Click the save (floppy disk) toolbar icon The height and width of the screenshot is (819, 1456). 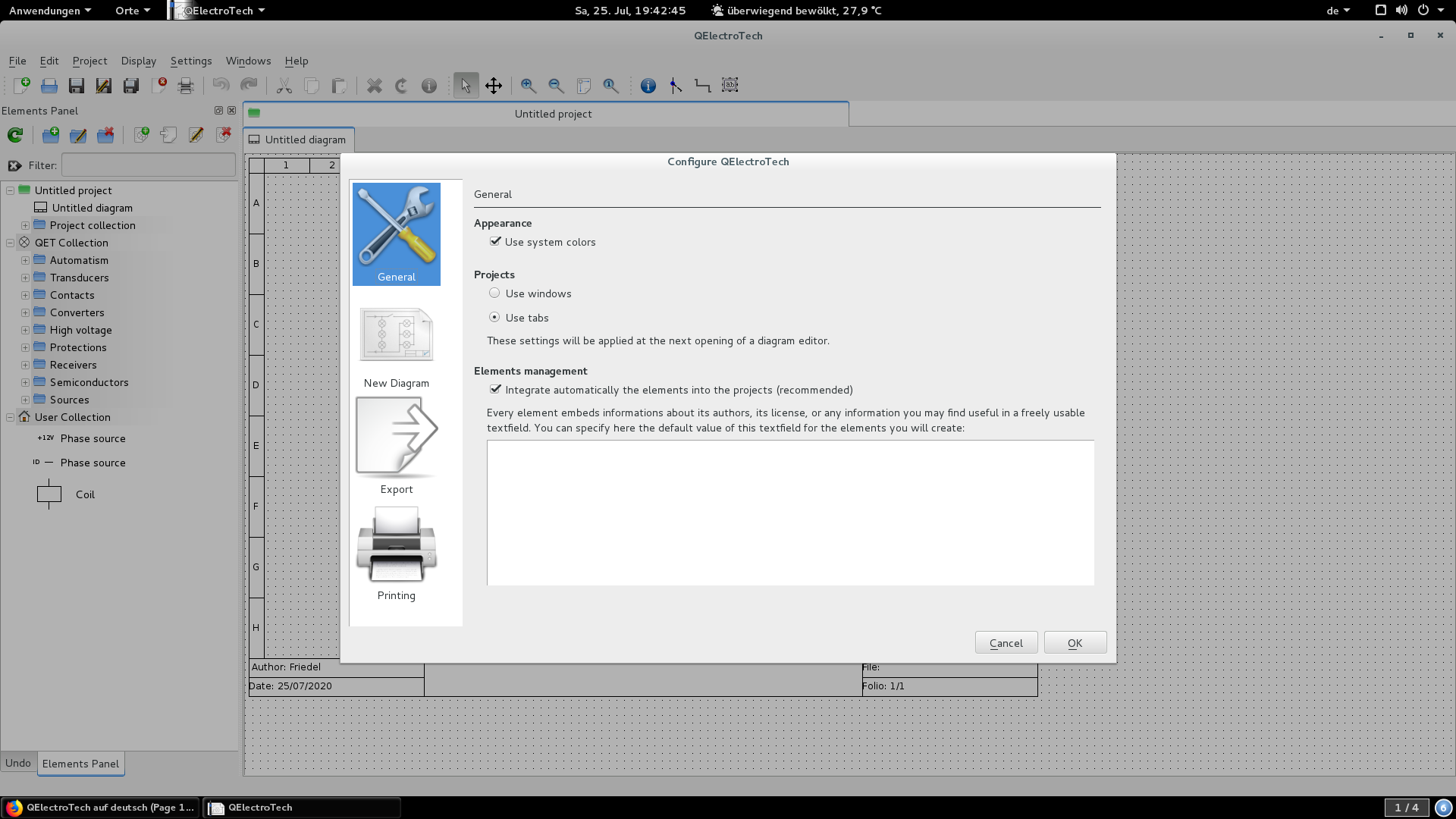click(77, 86)
